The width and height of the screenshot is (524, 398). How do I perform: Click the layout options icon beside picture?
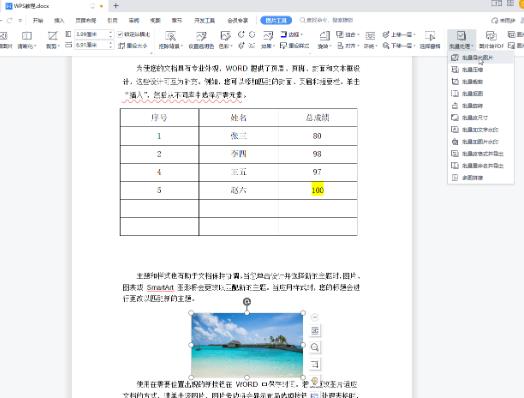click(315, 330)
